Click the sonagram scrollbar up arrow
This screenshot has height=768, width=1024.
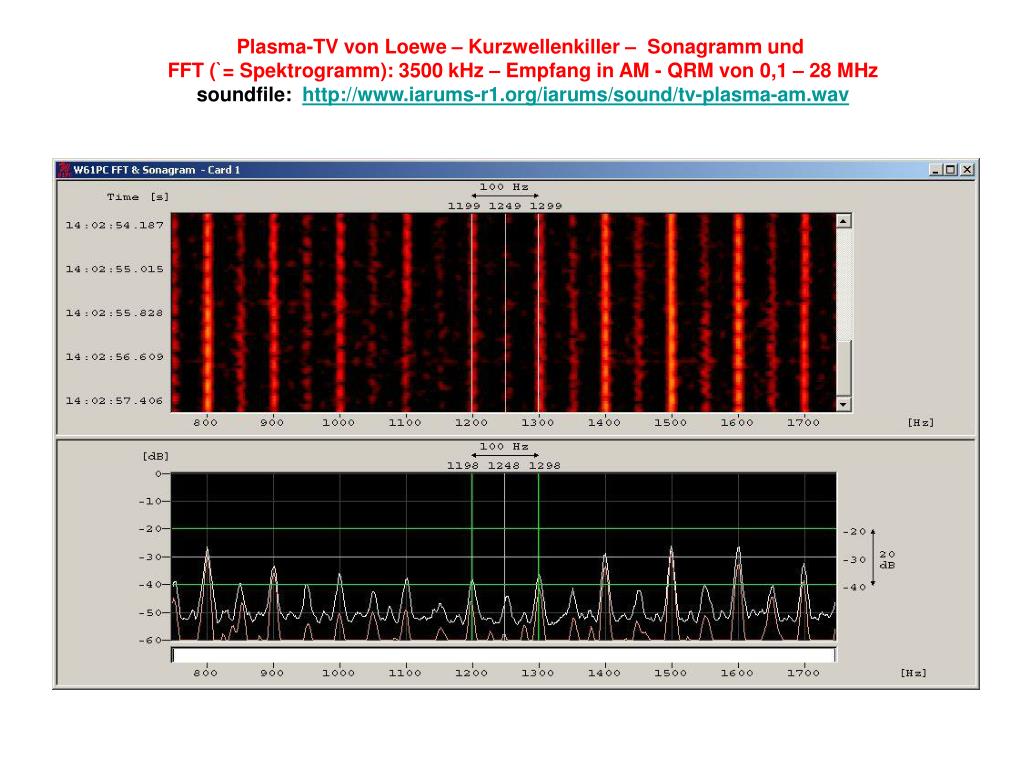pos(844,221)
